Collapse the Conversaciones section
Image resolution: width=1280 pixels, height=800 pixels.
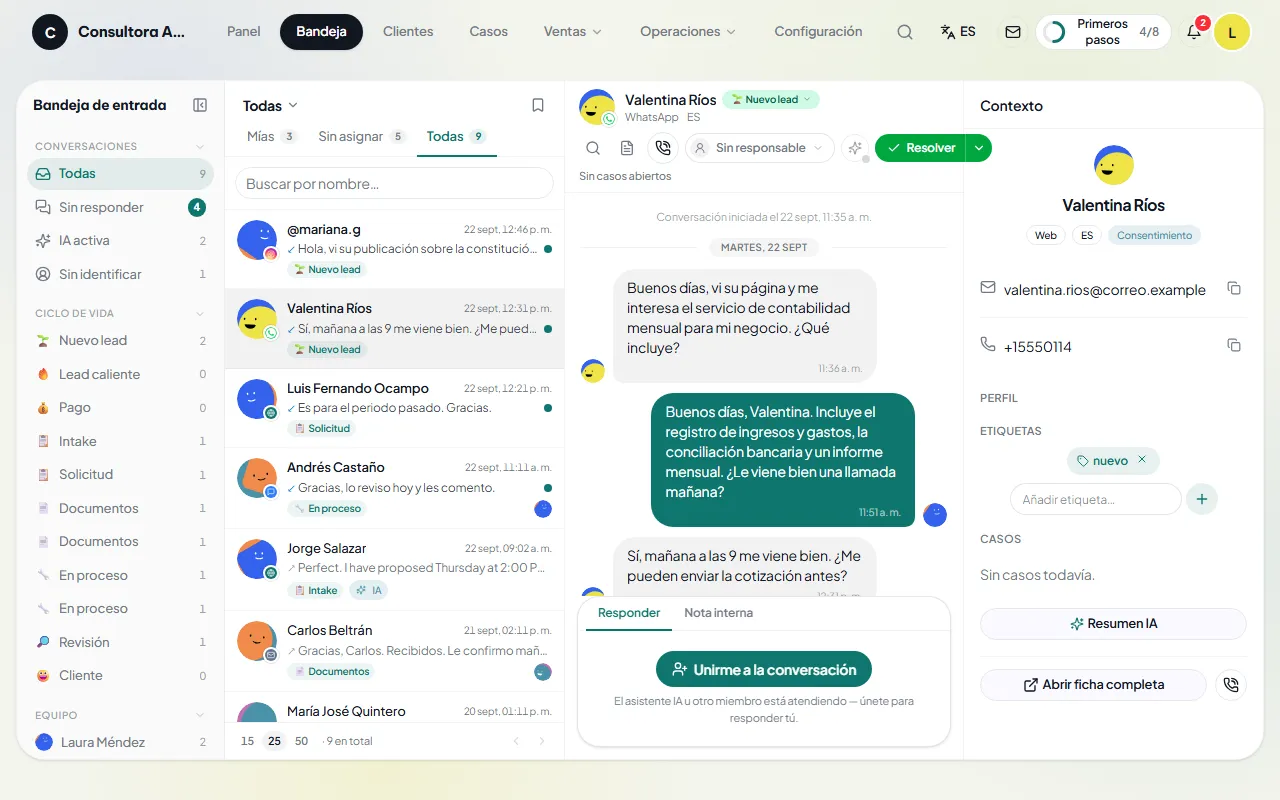point(200,146)
